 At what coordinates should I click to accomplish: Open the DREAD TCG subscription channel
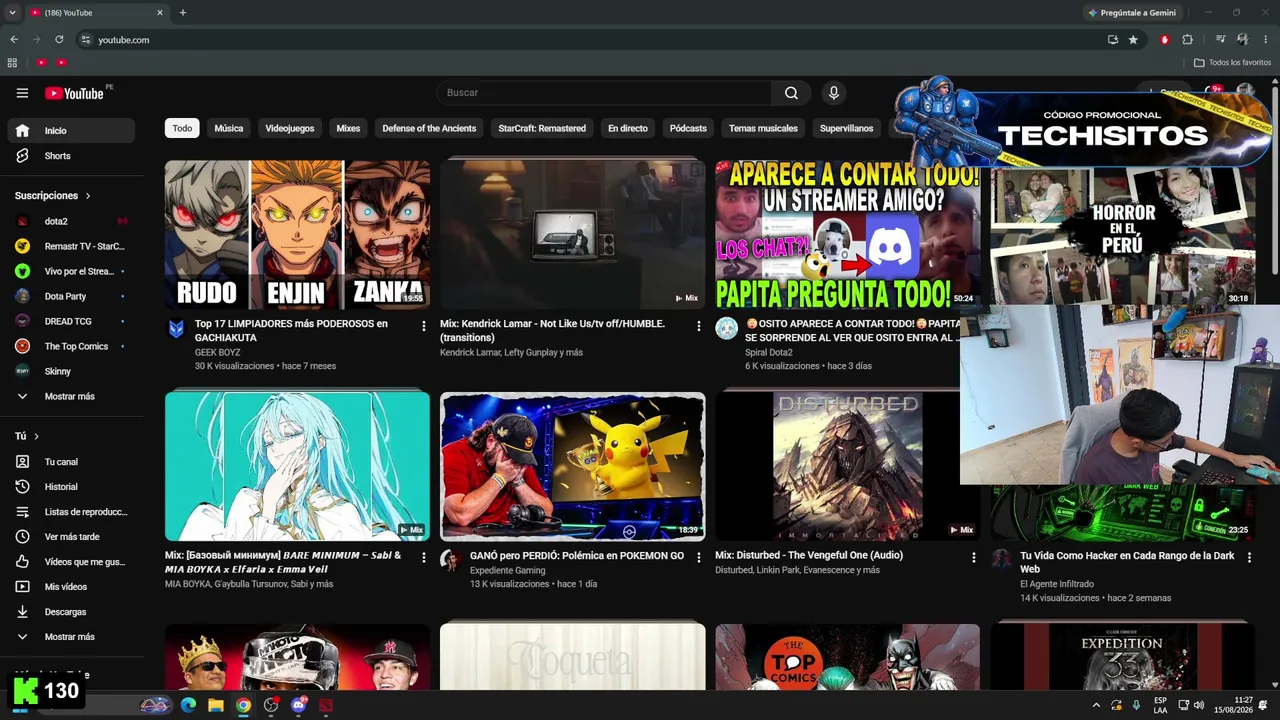(71, 321)
